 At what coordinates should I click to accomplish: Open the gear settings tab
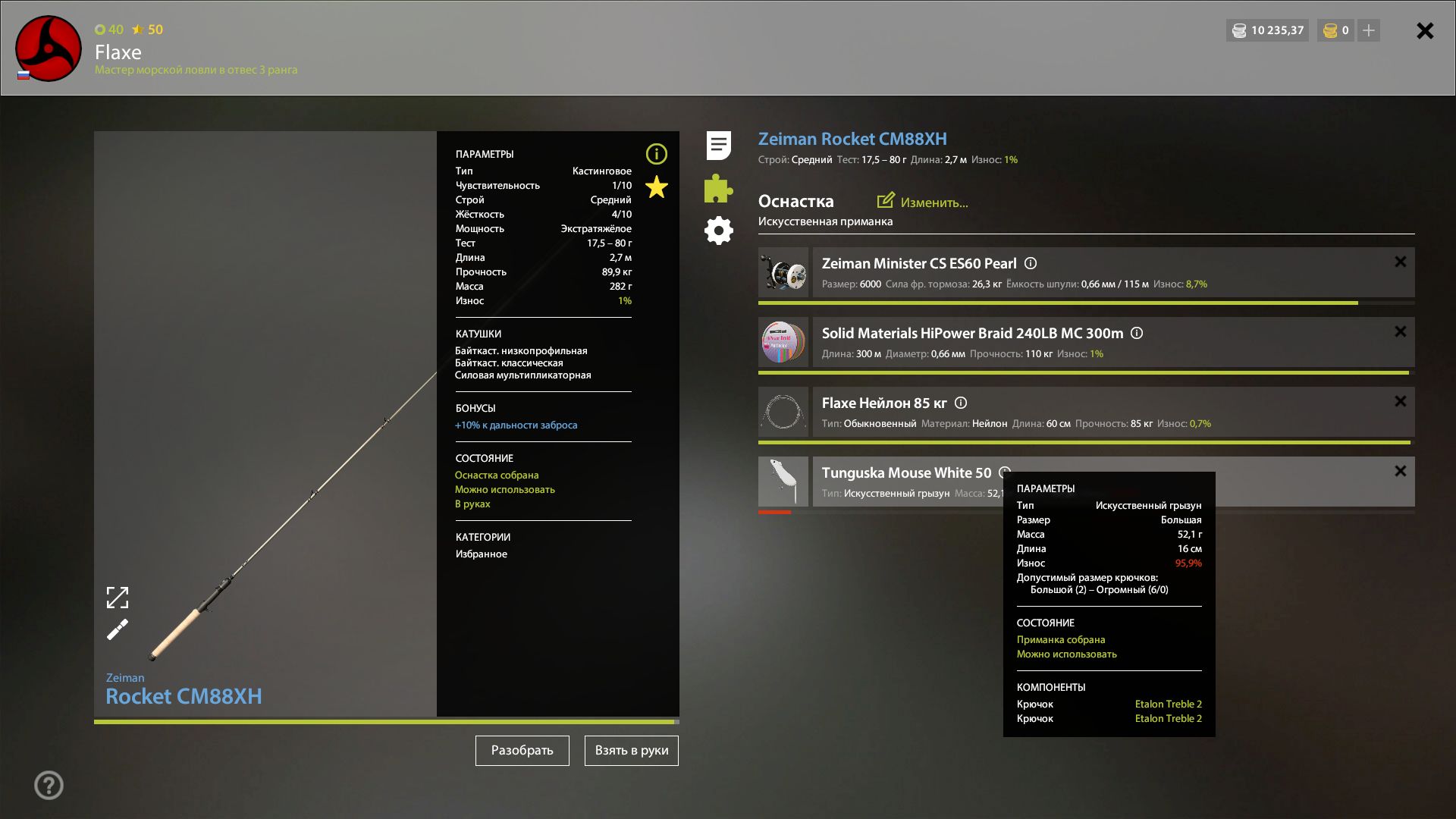click(x=718, y=231)
